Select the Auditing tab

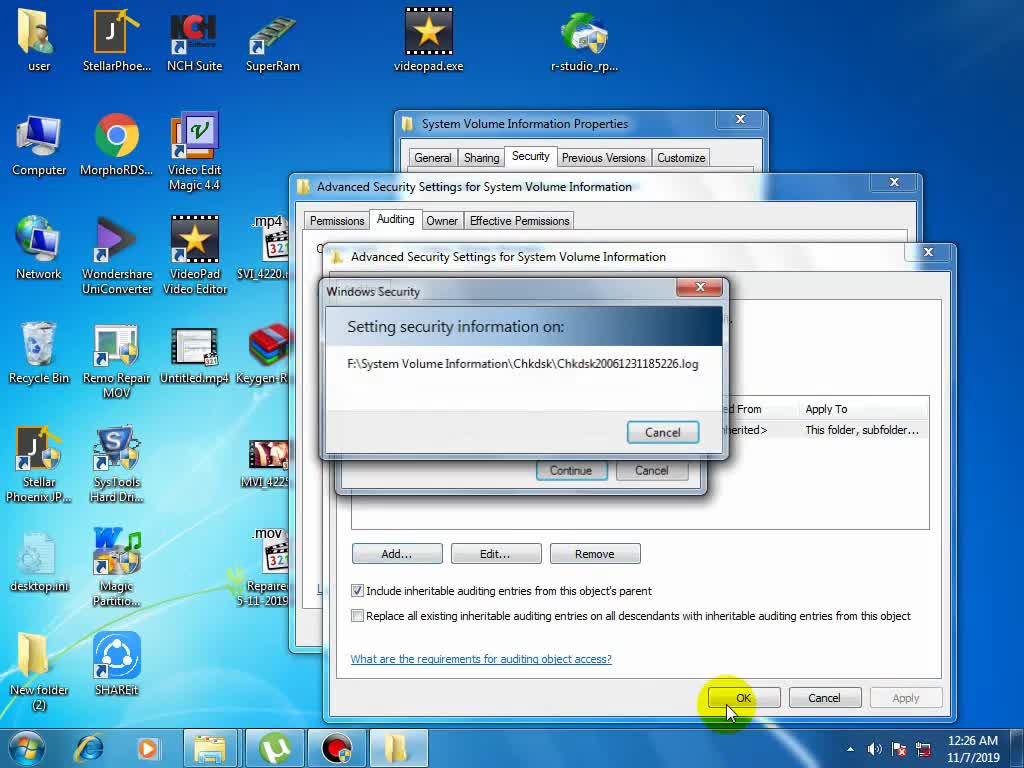[x=395, y=219]
